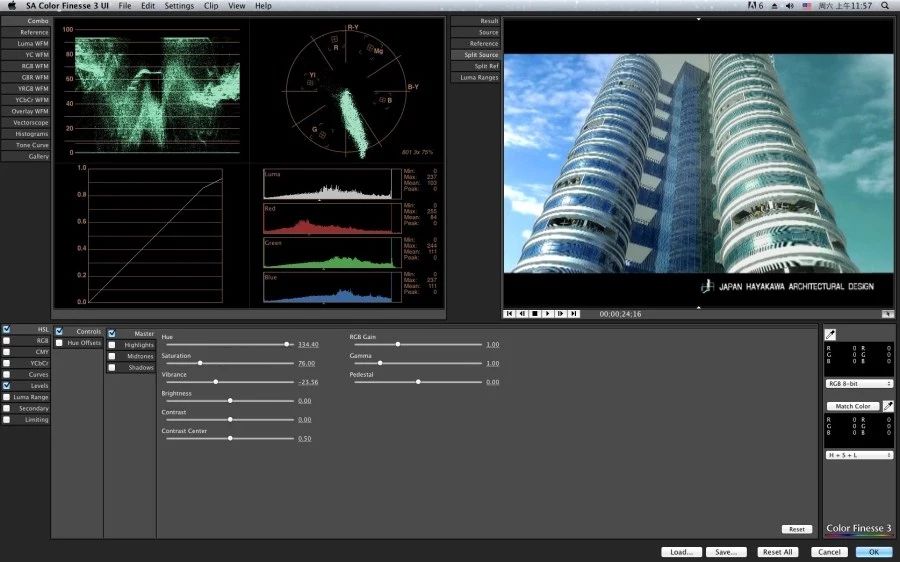
Task: Open the Gallery tab
Action: coord(26,156)
